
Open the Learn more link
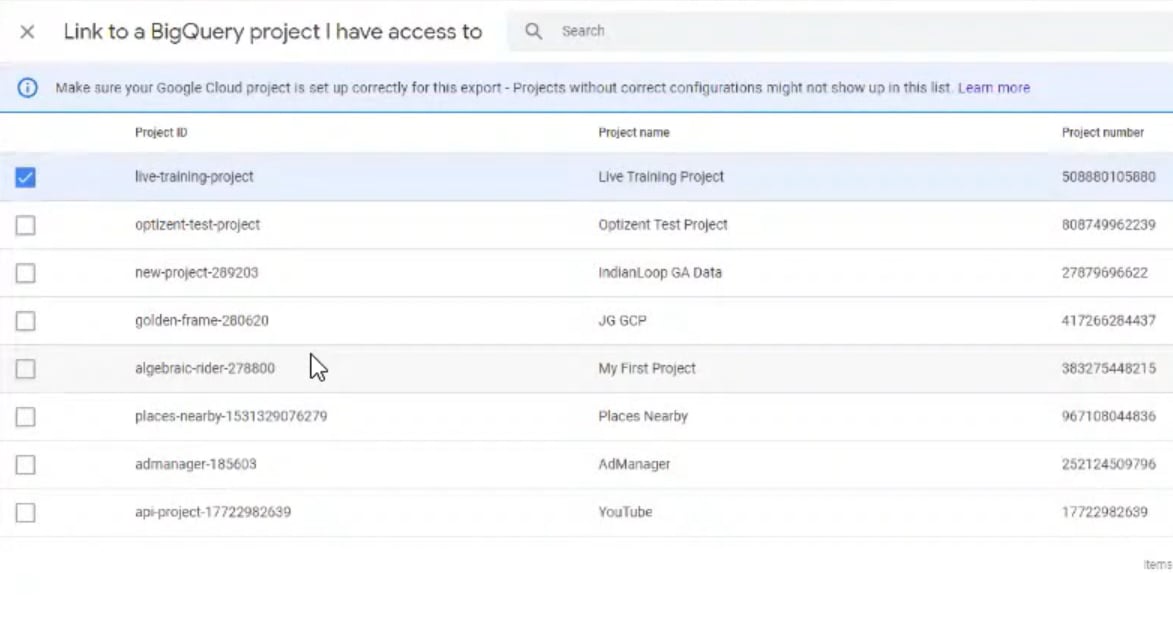click(x=993, y=87)
